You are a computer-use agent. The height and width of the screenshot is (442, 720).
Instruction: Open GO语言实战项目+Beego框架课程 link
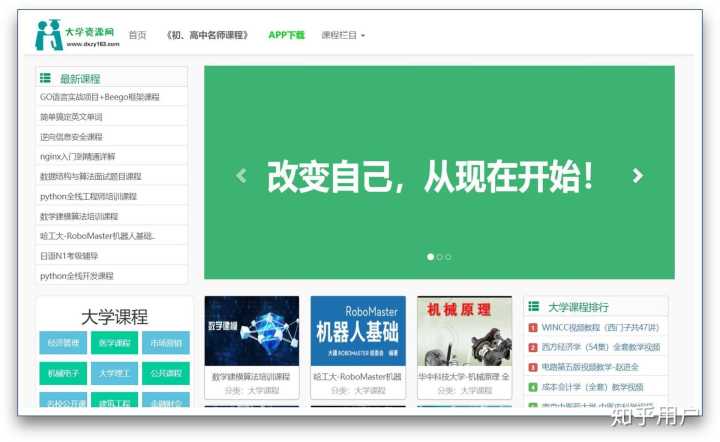pyautogui.click(x=100, y=97)
